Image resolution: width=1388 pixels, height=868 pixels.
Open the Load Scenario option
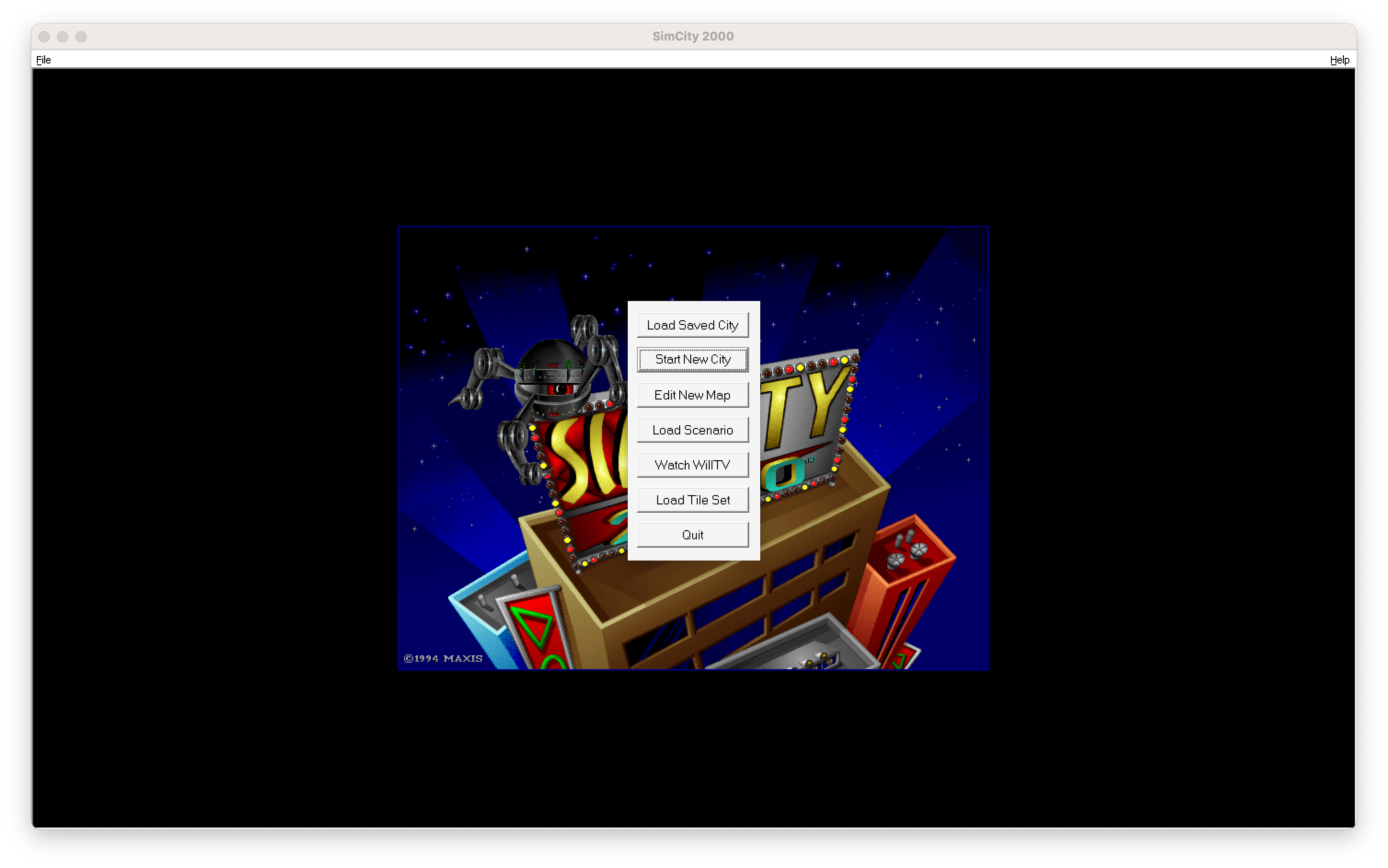(692, 430)
